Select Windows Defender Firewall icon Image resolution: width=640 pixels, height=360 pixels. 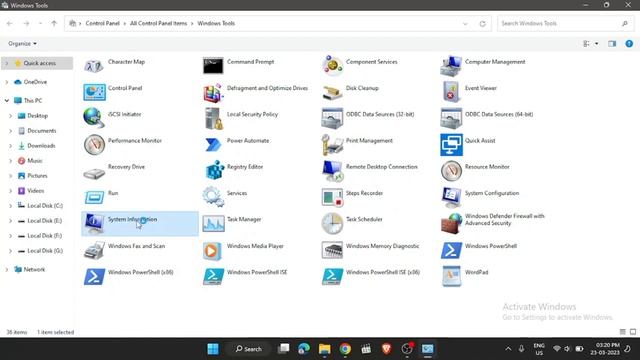[x=451, y=223]
